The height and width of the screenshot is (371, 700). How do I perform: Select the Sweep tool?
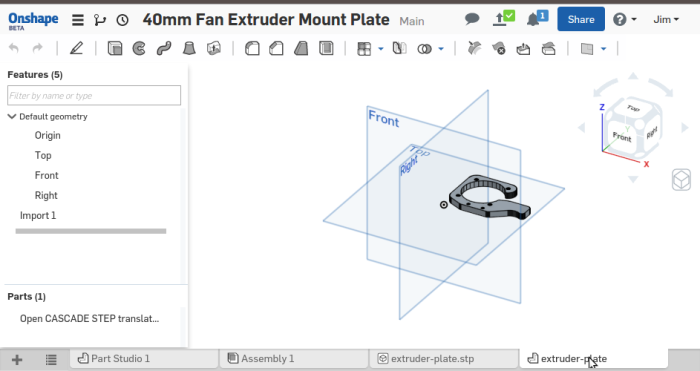point(164,48)
